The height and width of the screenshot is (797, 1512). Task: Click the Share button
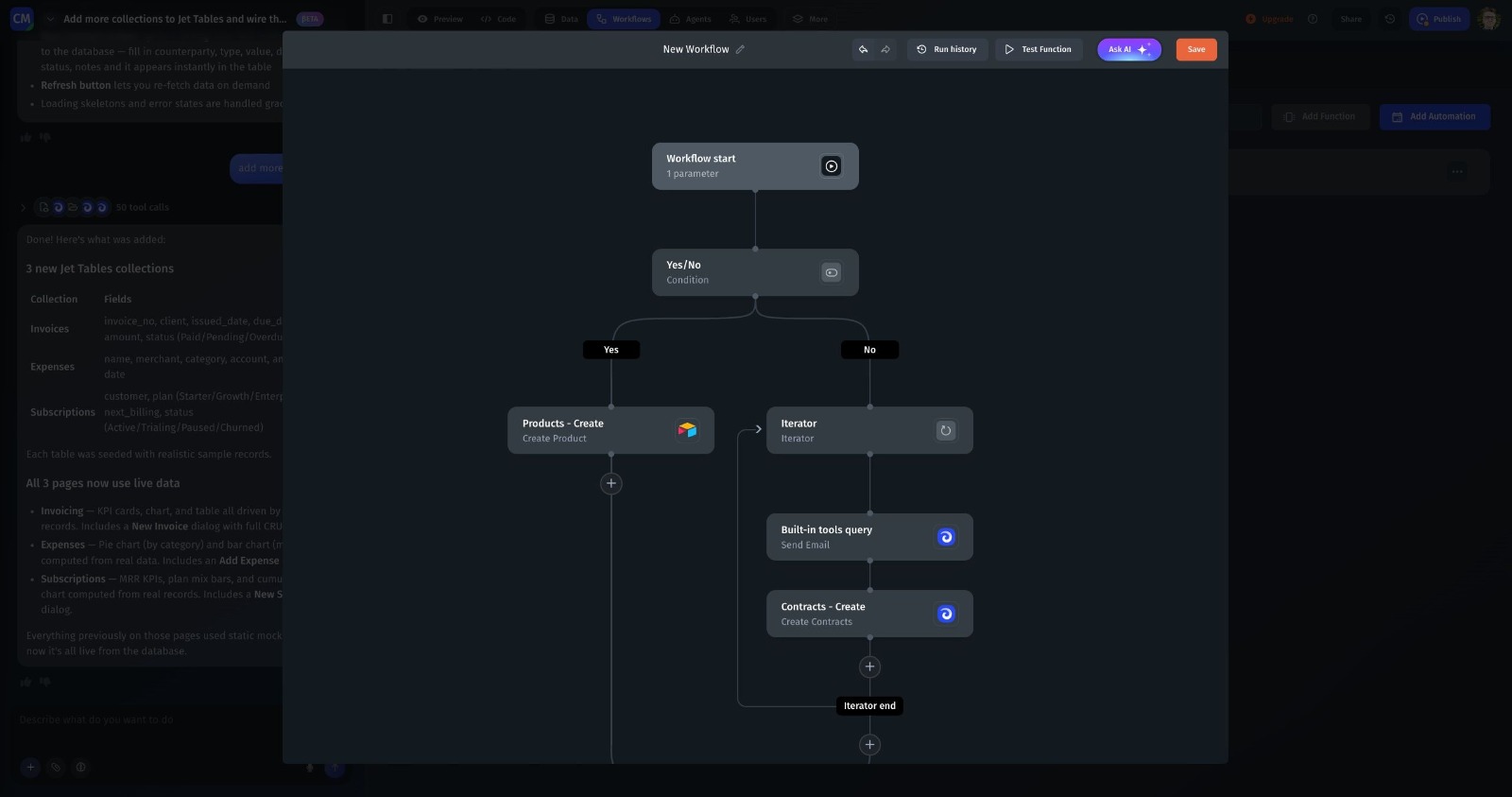[1350, 19]
